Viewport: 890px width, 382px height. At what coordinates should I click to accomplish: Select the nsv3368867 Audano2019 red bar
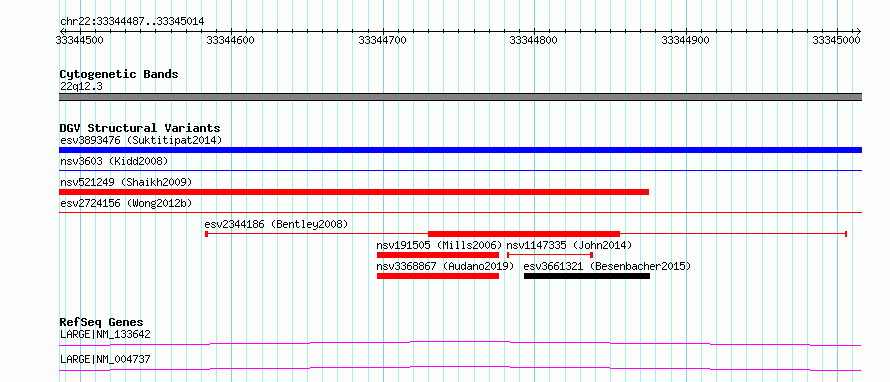coord(438,276)
